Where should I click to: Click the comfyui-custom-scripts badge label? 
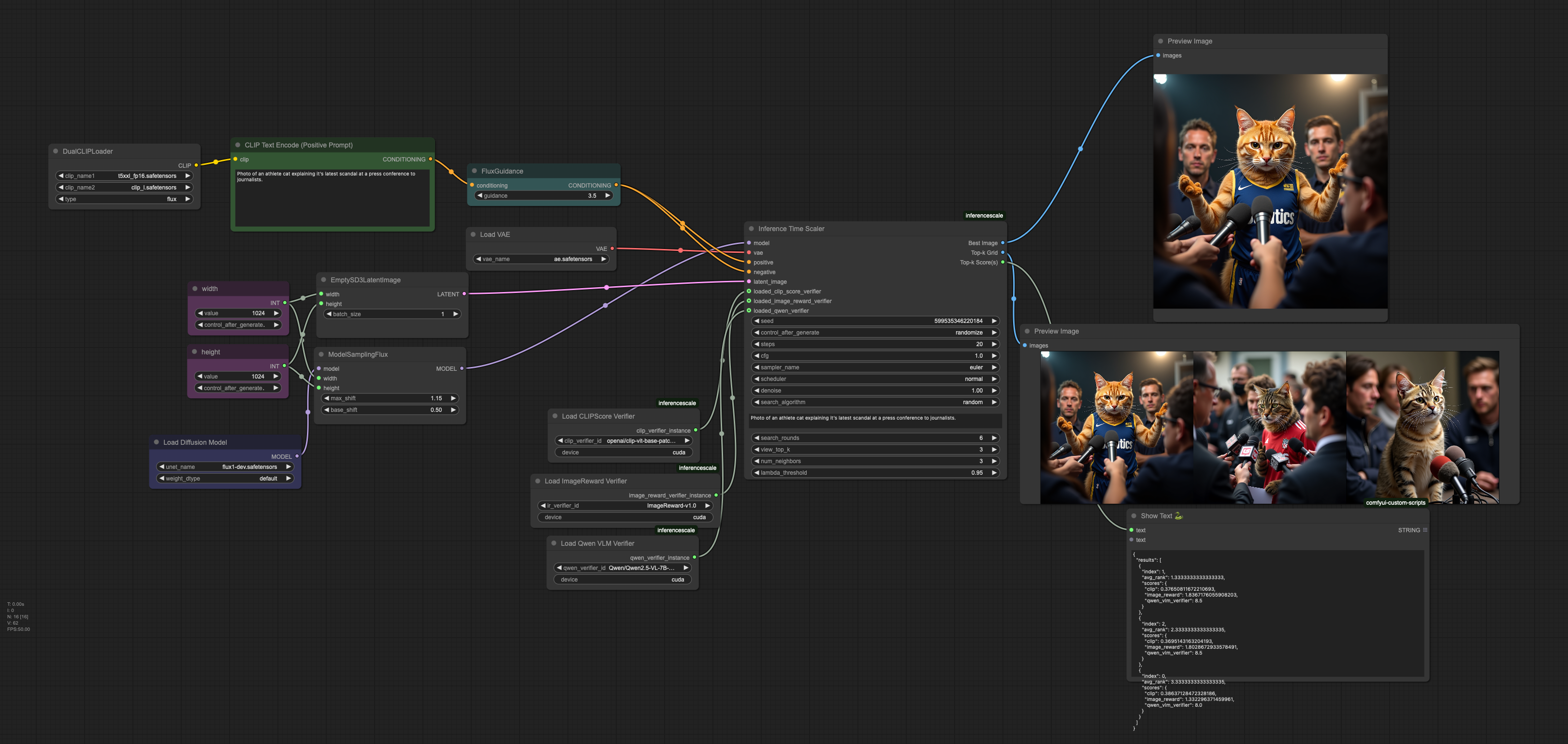coord(1395,503)
